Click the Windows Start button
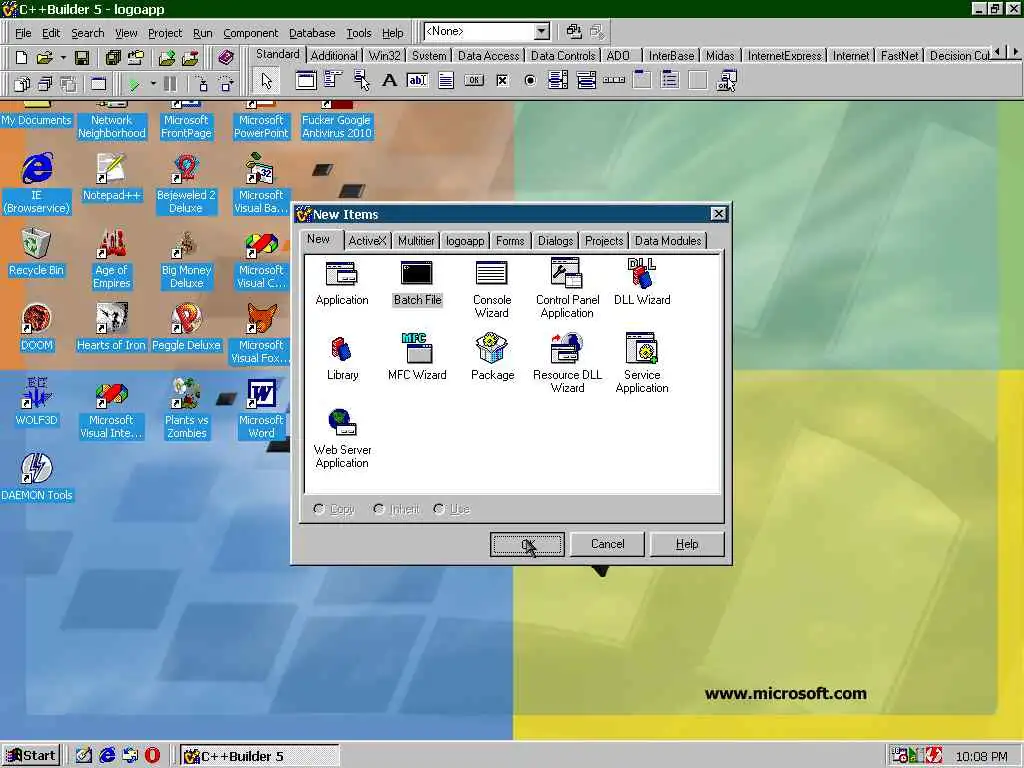1024x768 pixels. (x=31, y=756)
